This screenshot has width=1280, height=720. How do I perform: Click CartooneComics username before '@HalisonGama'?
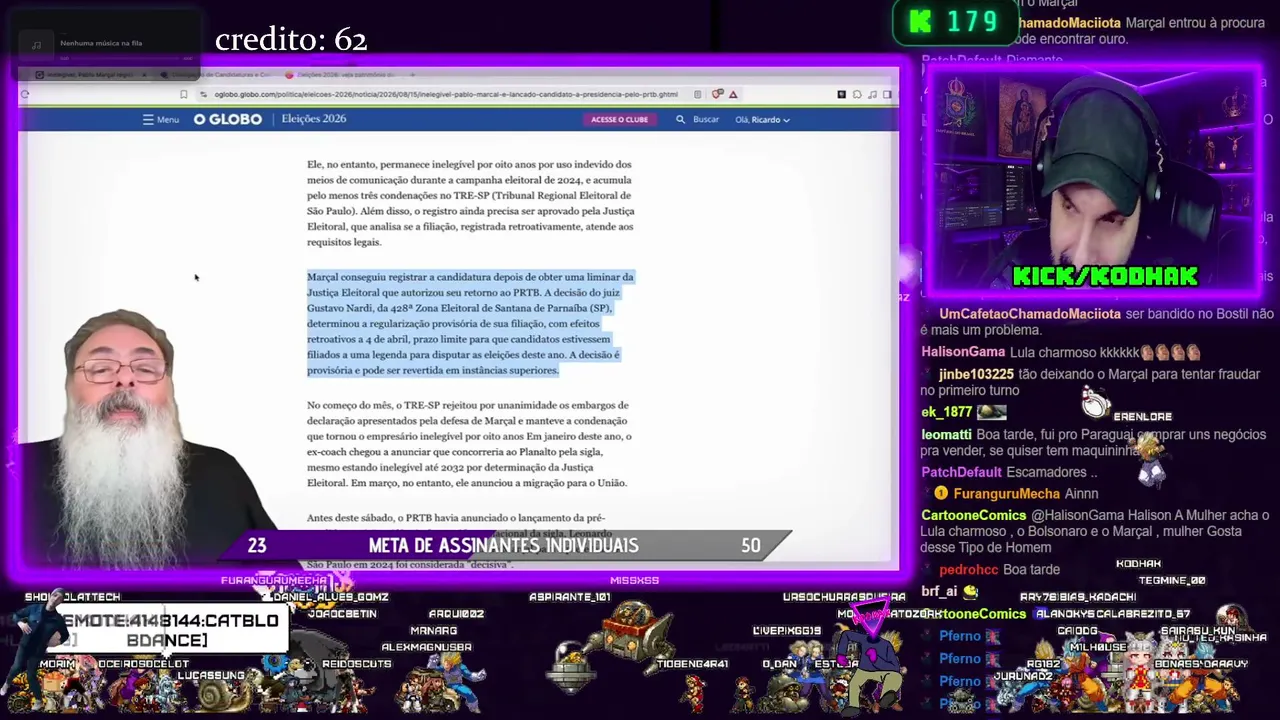point(974,515)
